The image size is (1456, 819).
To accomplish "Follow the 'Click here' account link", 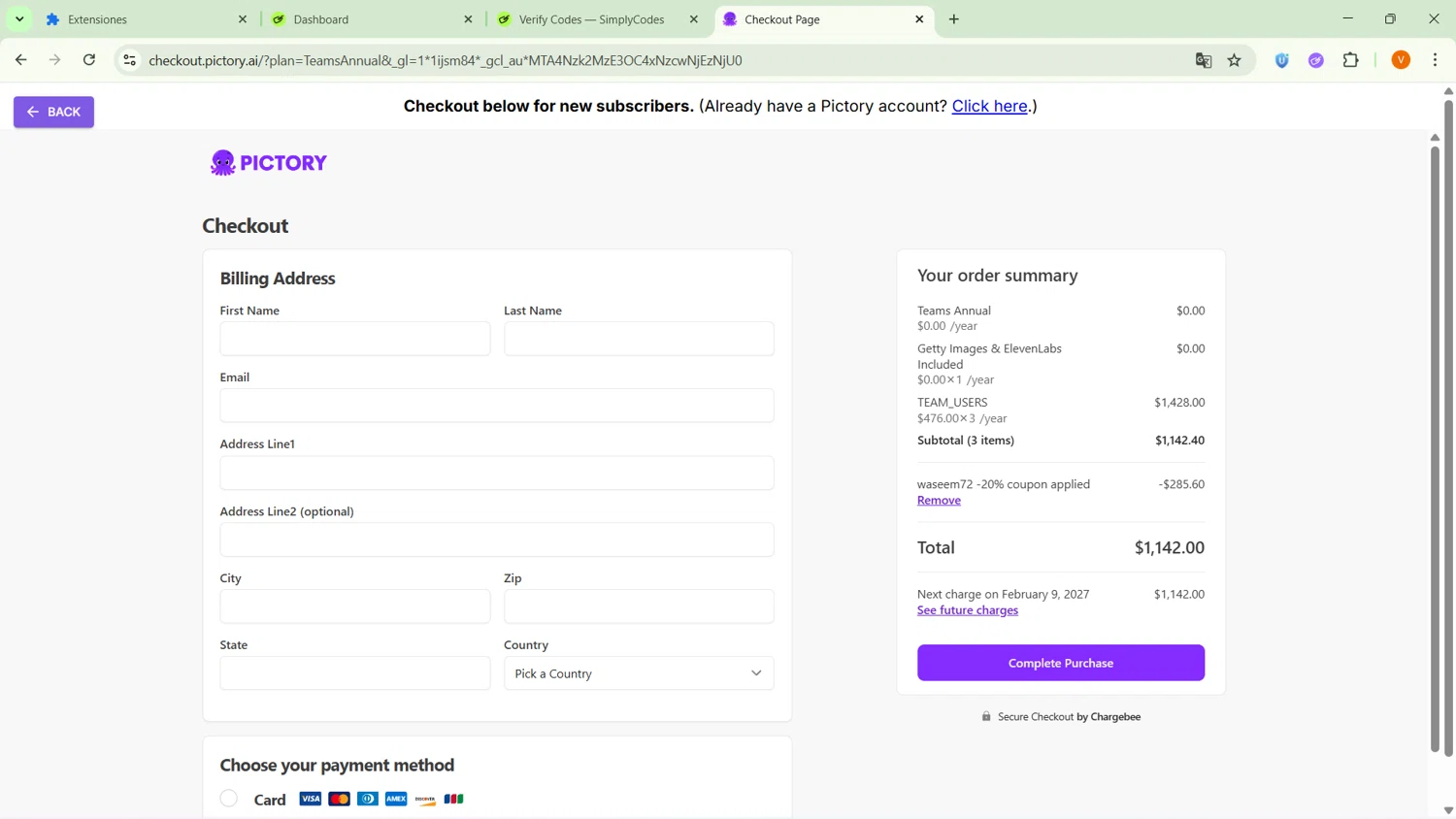I will click(989, 106).
